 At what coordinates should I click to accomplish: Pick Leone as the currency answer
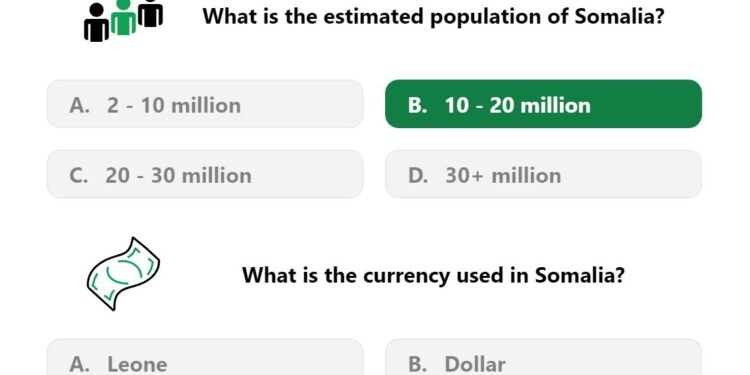click(x=205, y=357)
